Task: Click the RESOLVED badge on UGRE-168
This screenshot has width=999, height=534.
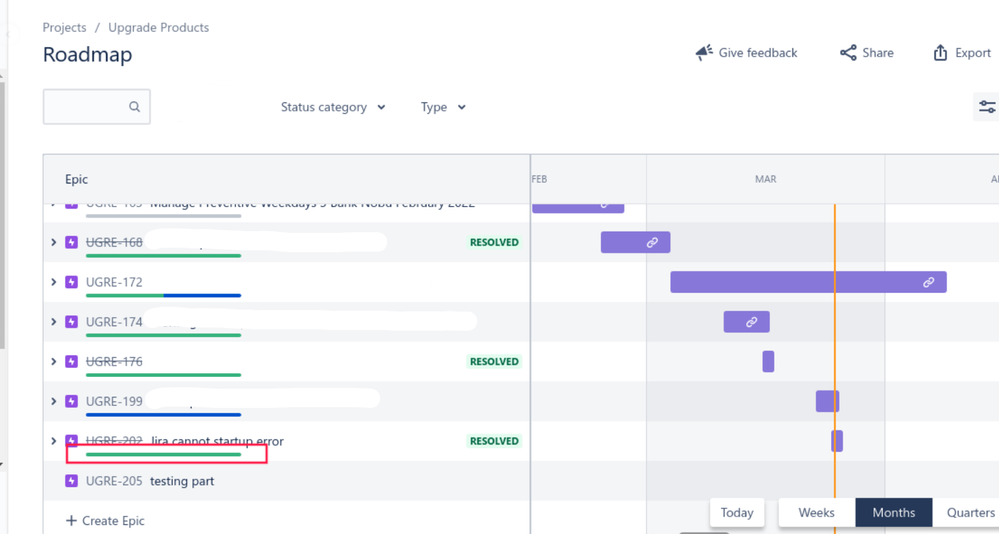Action: click(494, 242)
